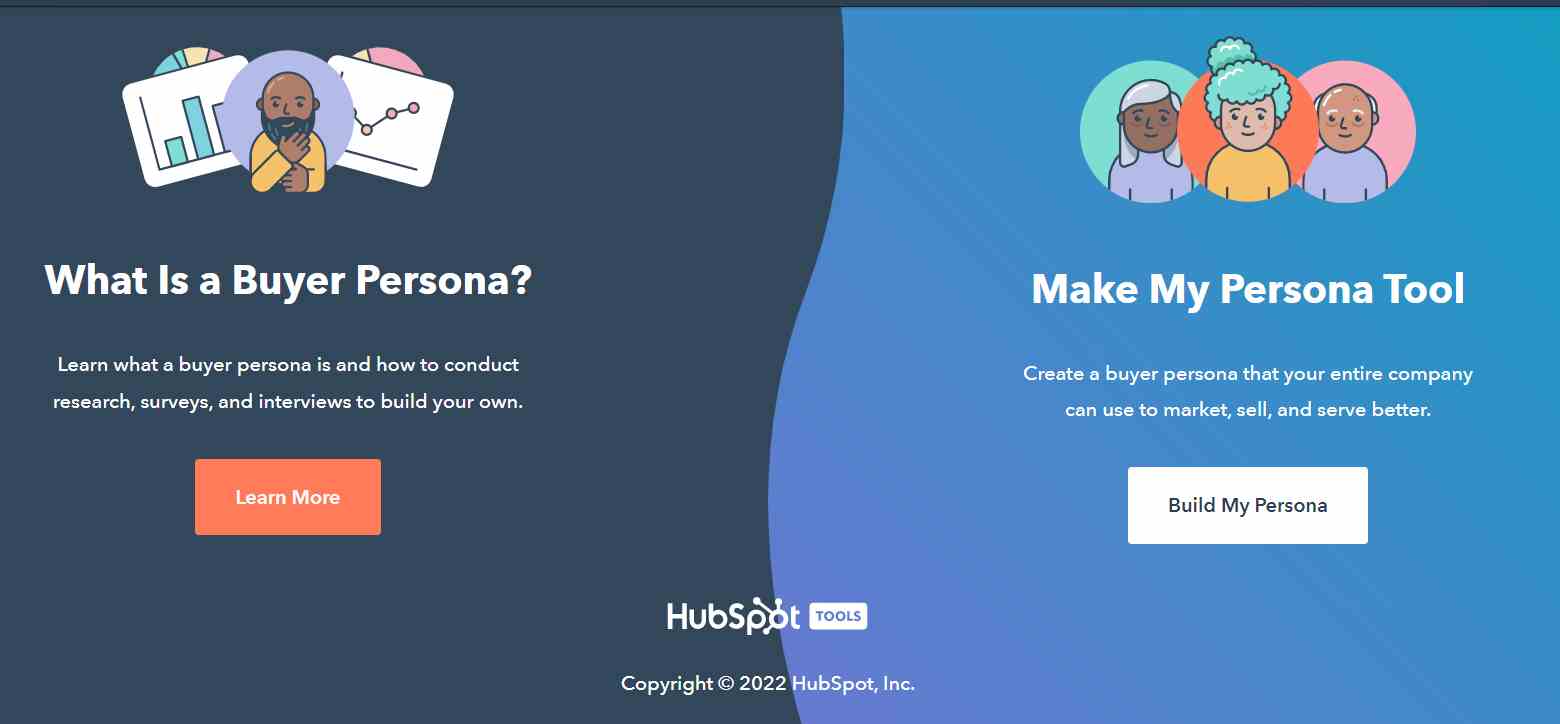Click the Learn More button
This screenshot has height=724, width=1560.
coord(288,497)
